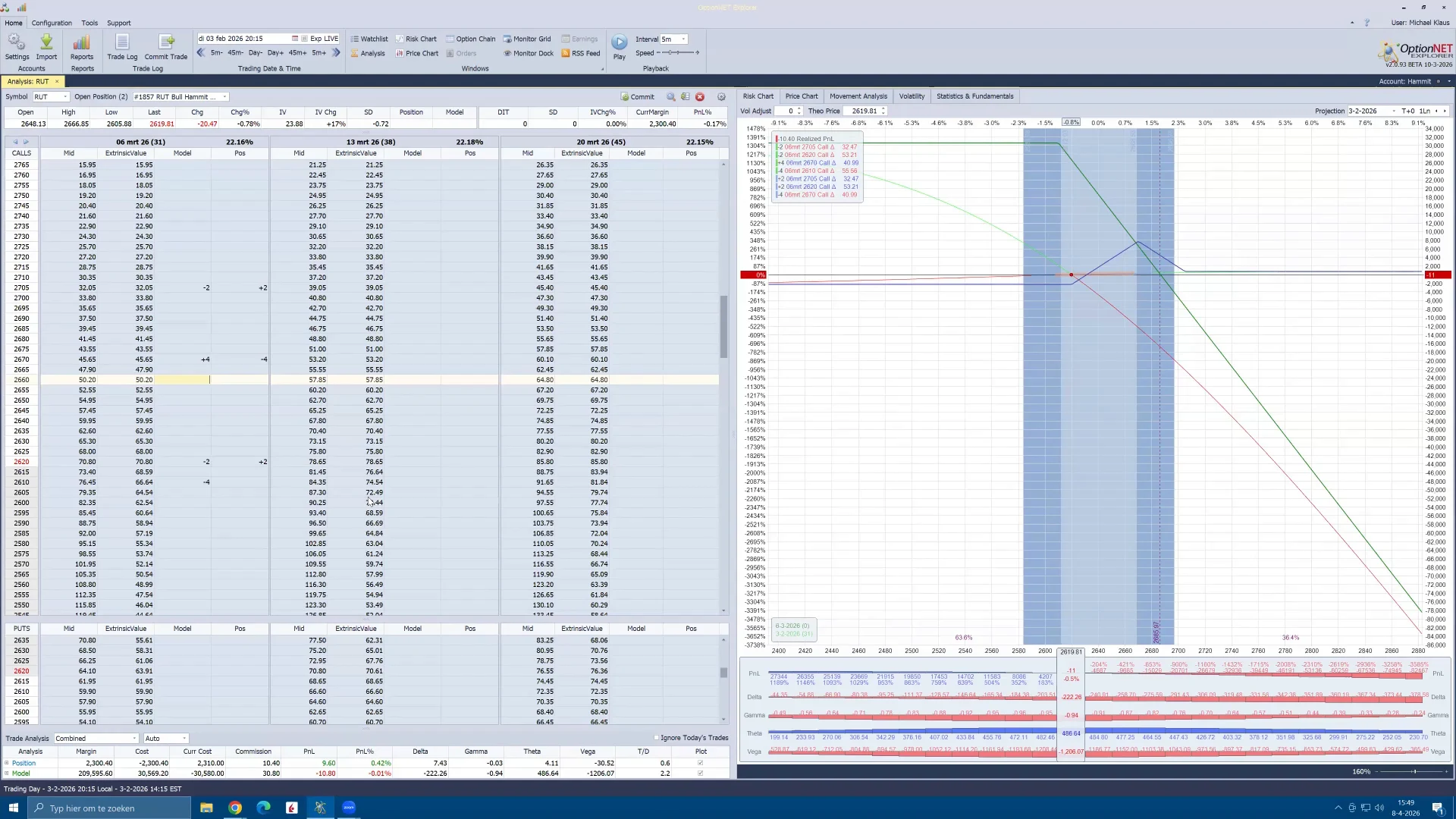1456x819 pixels.
Task: Open the Support menu
Action: click(x=118, y=23)
